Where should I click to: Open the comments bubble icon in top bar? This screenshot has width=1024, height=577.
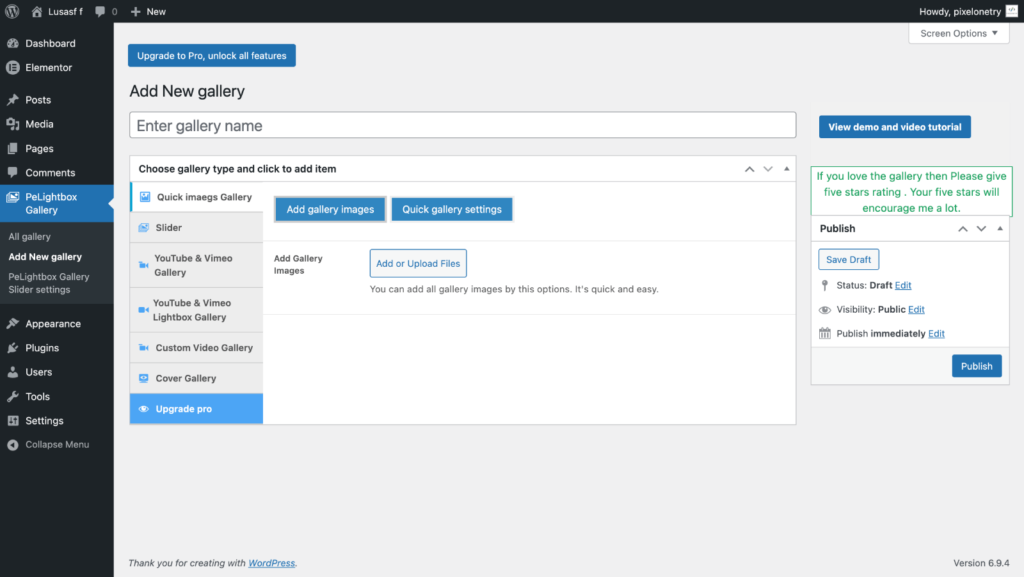pyautogui.click(x=101, y=12)
